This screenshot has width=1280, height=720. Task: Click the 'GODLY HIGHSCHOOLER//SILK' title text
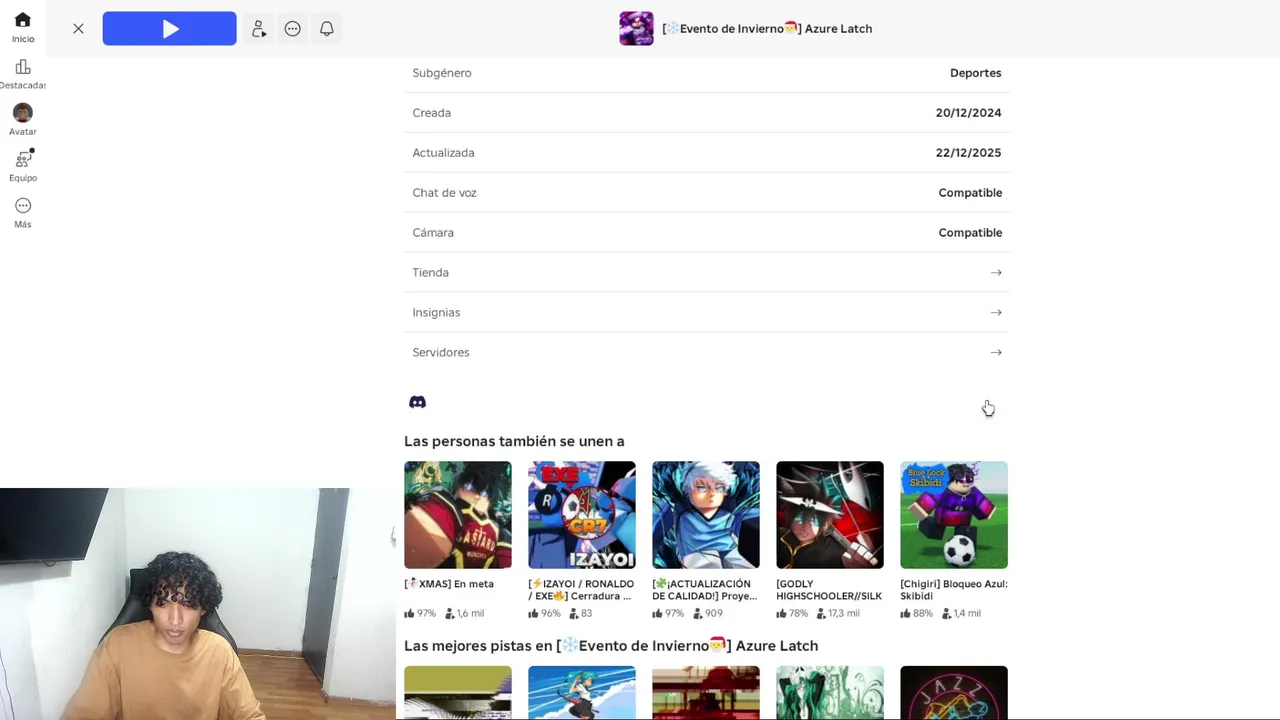pos(829,590)
